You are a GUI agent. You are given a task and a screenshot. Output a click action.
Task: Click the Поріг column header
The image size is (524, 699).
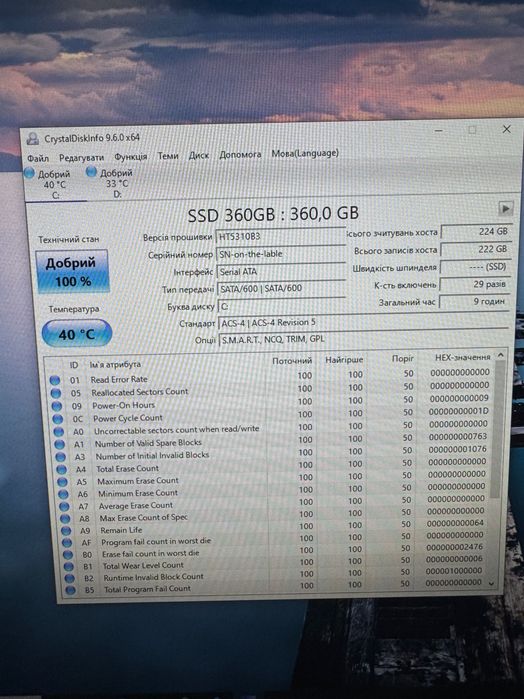(403, 358)
